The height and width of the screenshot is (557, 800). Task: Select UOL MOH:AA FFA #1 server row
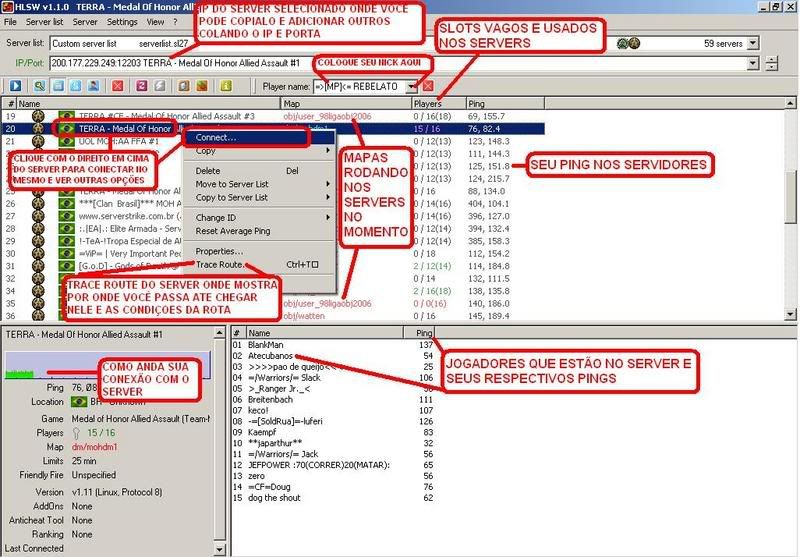273,141
